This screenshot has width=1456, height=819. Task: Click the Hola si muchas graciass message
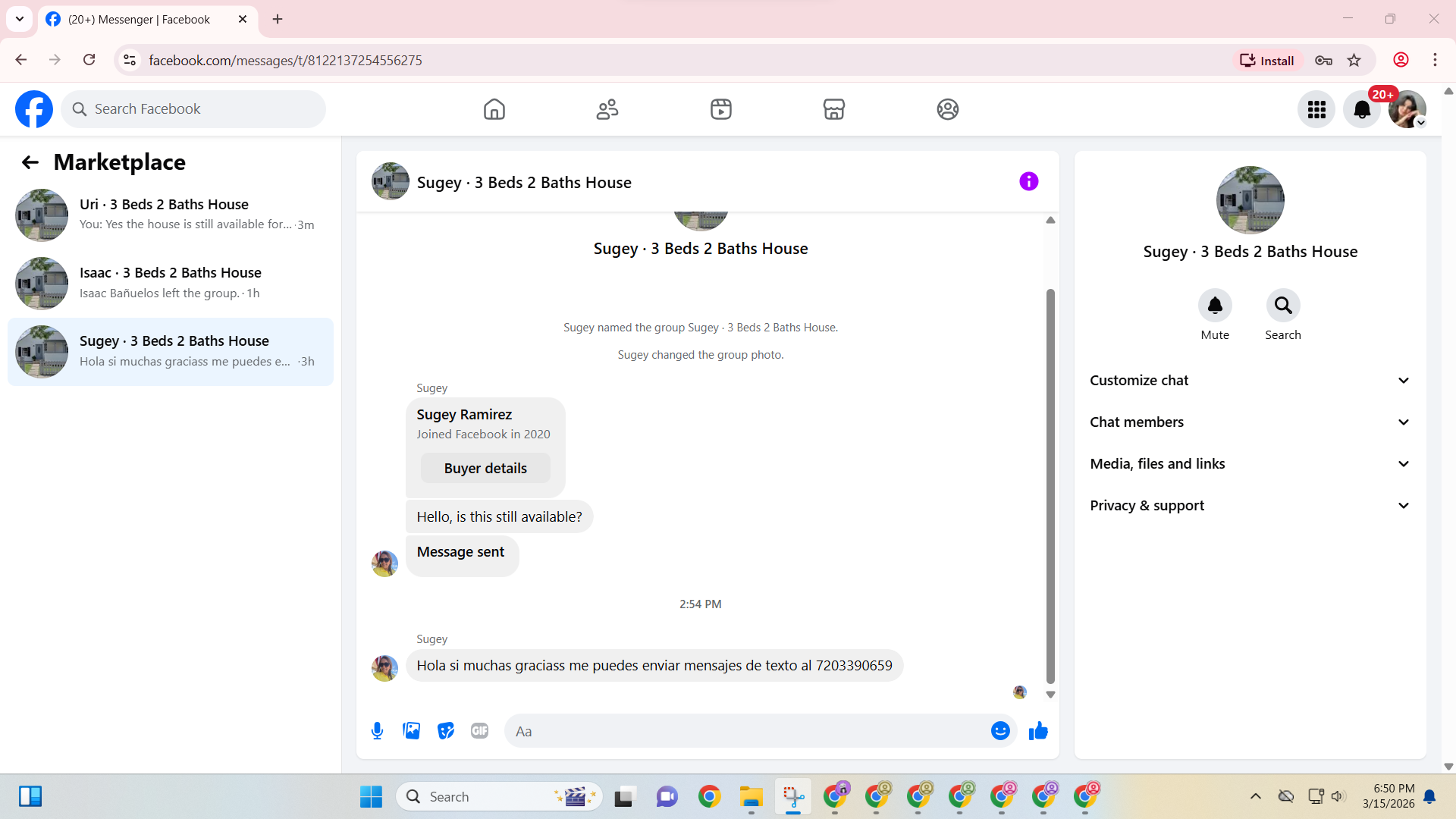tap(654, 666)
